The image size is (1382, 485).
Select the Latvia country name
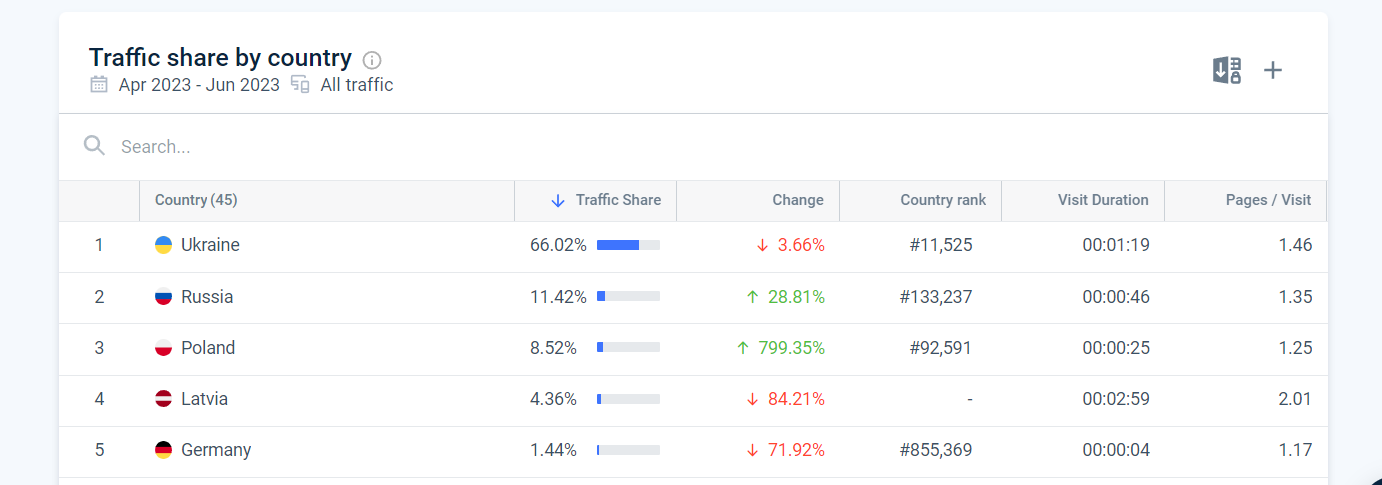click(204, 399)
